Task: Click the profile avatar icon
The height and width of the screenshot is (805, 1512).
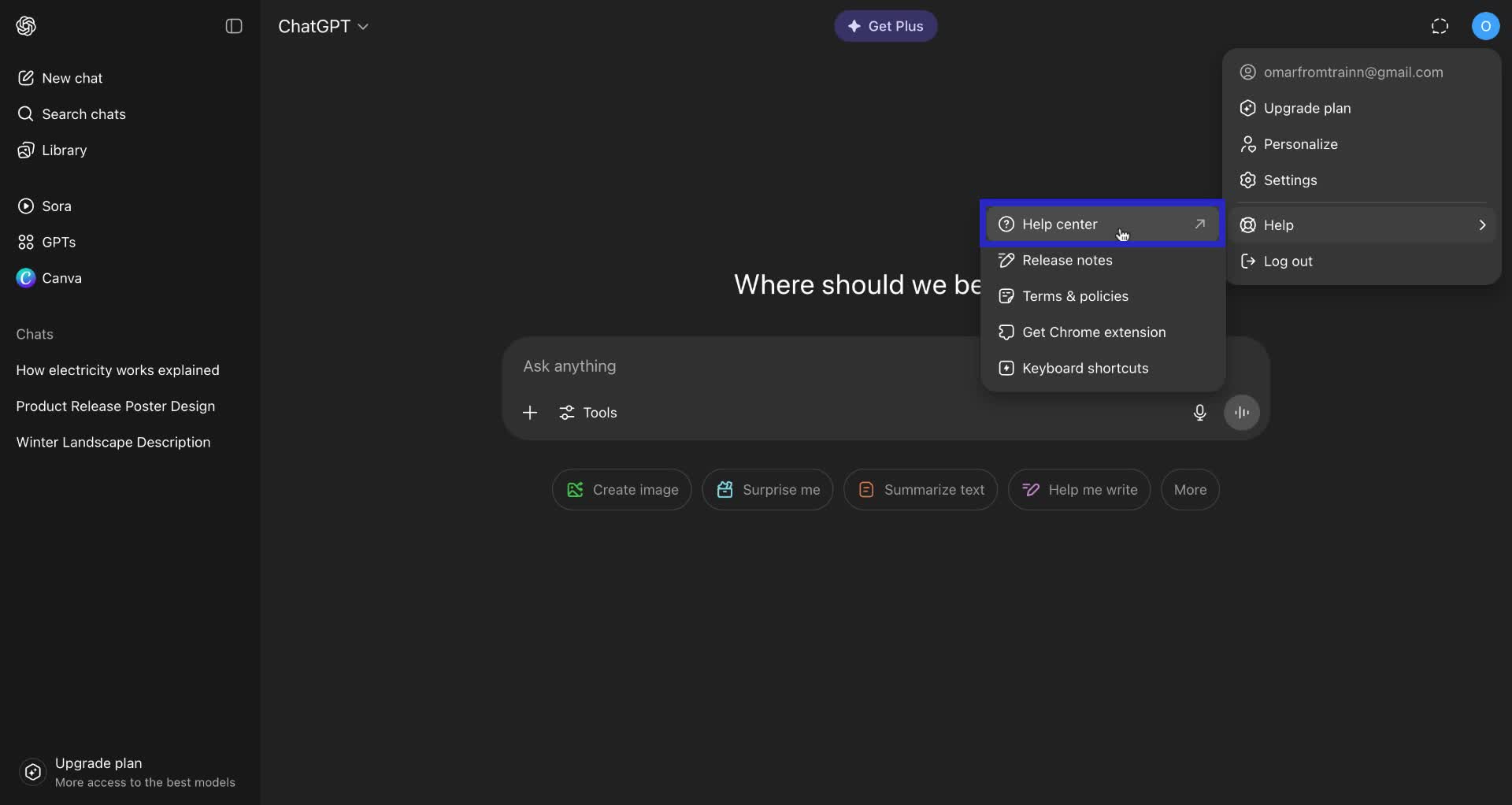Action: point(1485,26)
